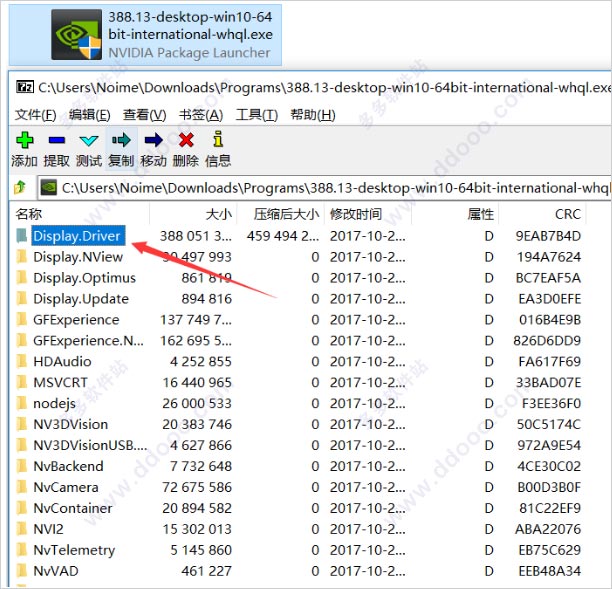Viewport: 612px width, 589px height.
Task: Click the Display.NView folder icon
Action: 22,257
